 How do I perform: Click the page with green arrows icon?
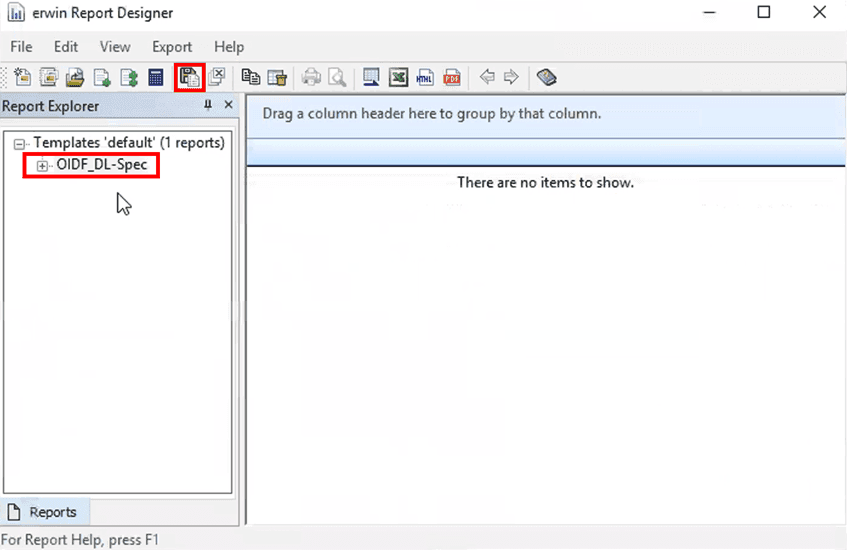tap(129, 77)
